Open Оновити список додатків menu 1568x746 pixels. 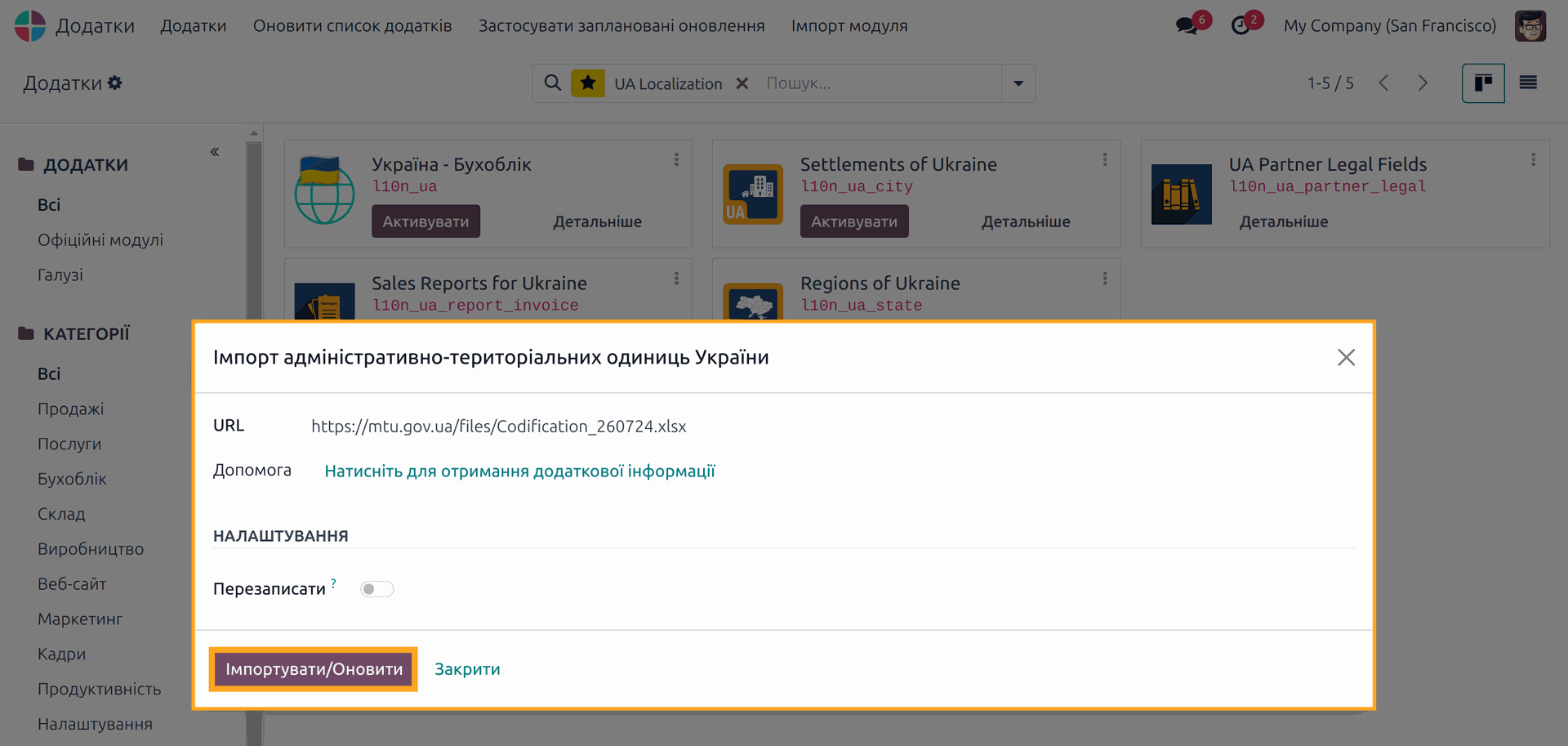[352, 25]
